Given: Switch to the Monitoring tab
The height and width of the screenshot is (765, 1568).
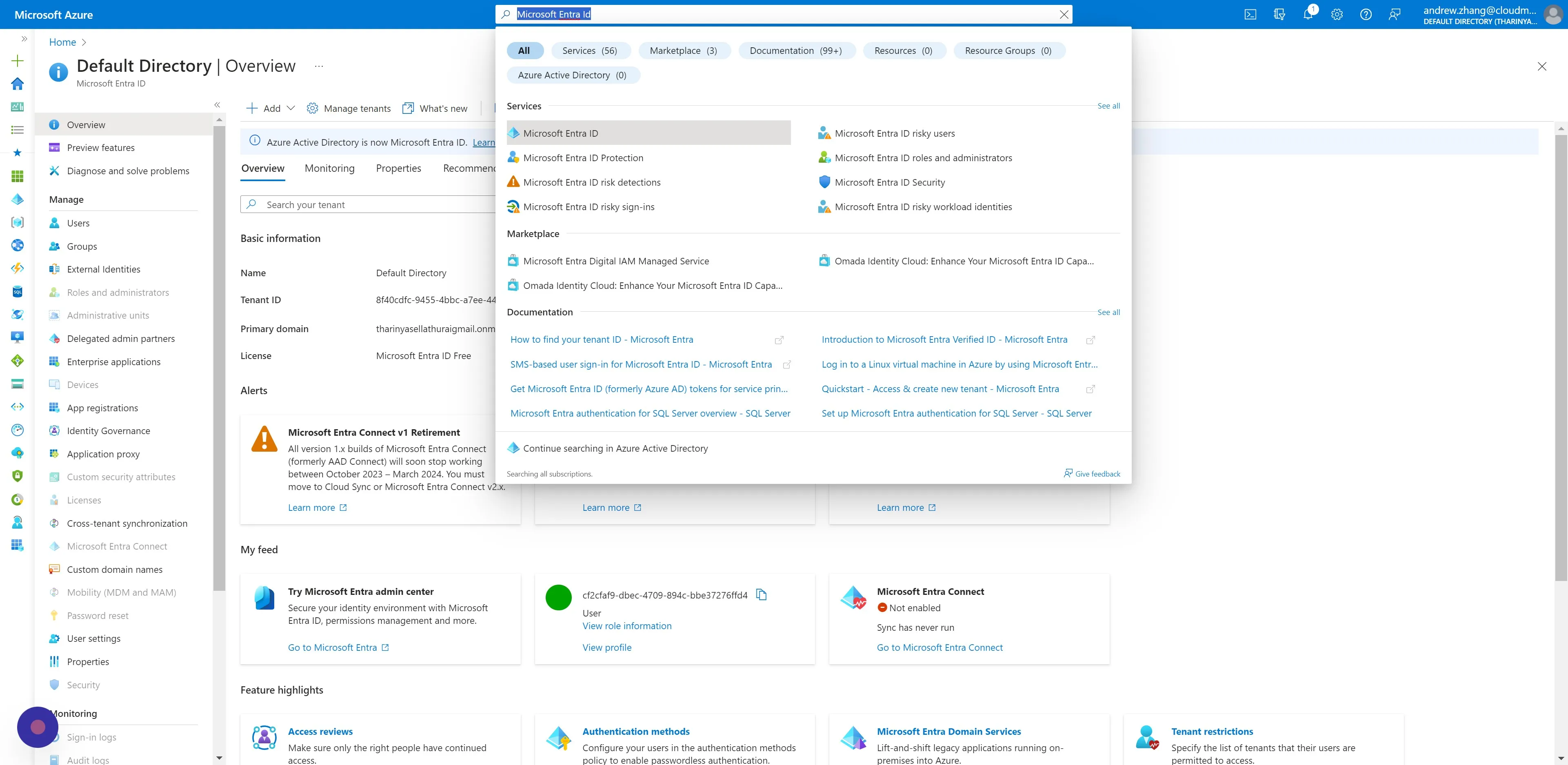Looking at the screenshot, I should (329, 168).
